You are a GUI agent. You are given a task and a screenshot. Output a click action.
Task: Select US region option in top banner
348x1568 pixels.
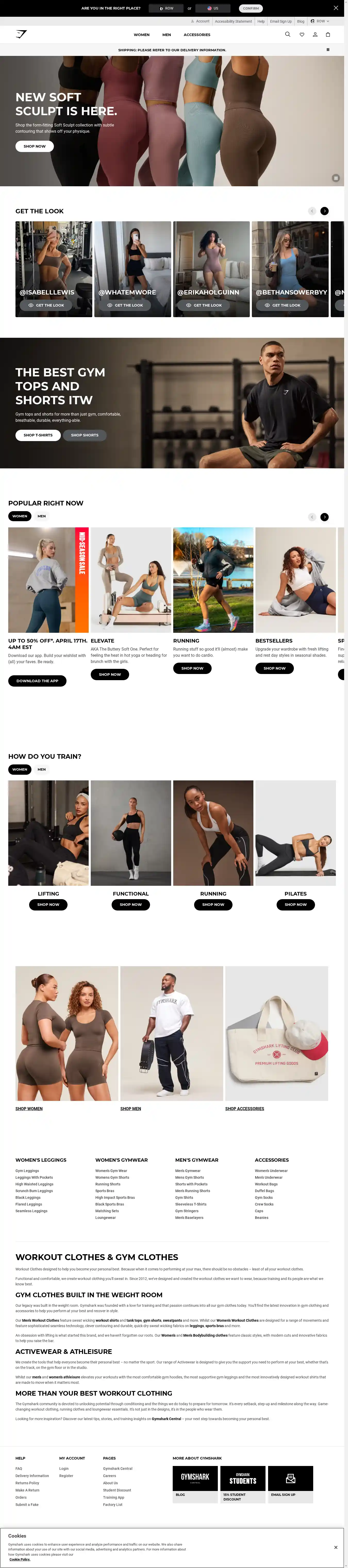213,9
